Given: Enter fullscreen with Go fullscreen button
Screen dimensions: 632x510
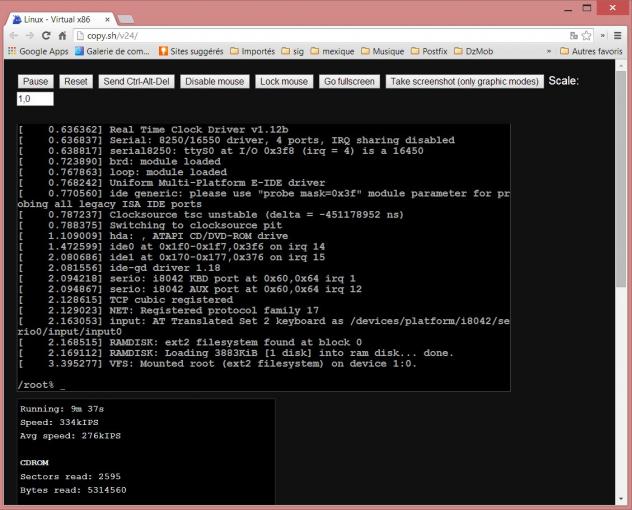Looking at the screenshot, I should point(348,81).
